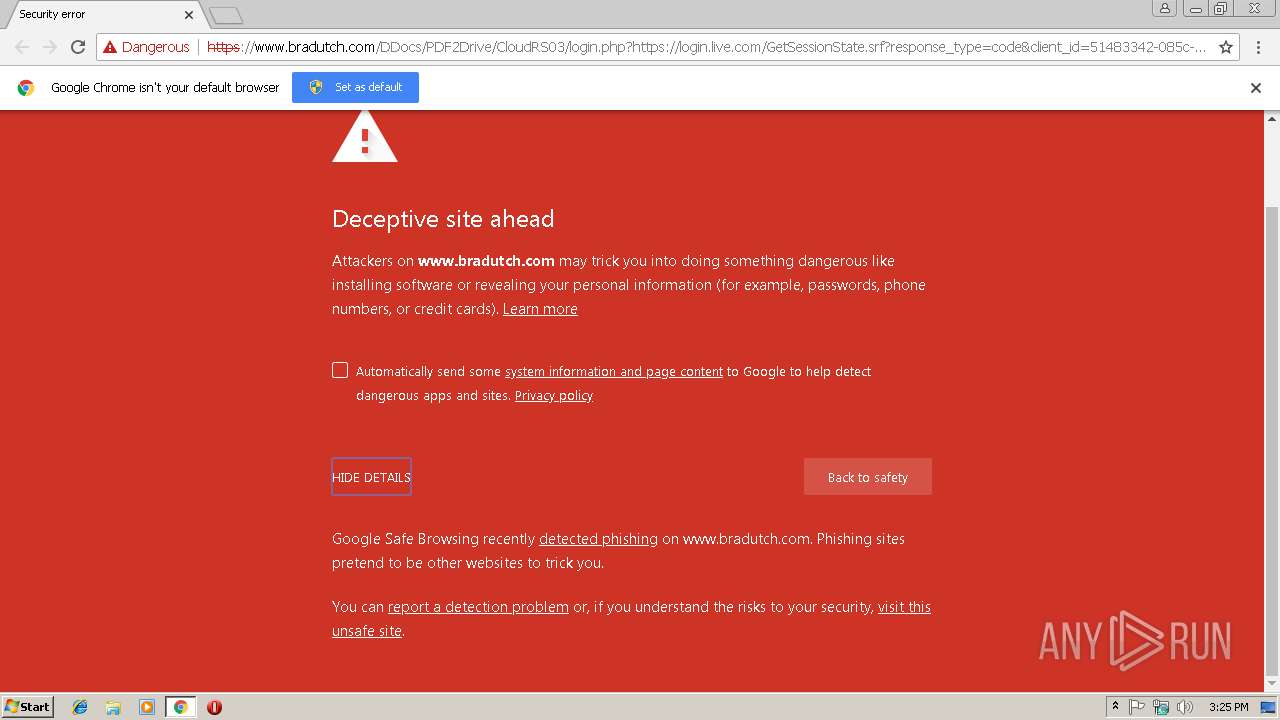This screenshot has height=720, width=1280.
Task: Open the detected phishing link
Action: click(x=598, y=539)
